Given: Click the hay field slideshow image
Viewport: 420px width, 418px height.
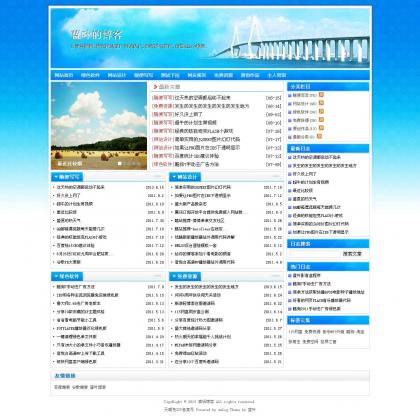Looking at the screenshot, I should [x=99, y=126].
